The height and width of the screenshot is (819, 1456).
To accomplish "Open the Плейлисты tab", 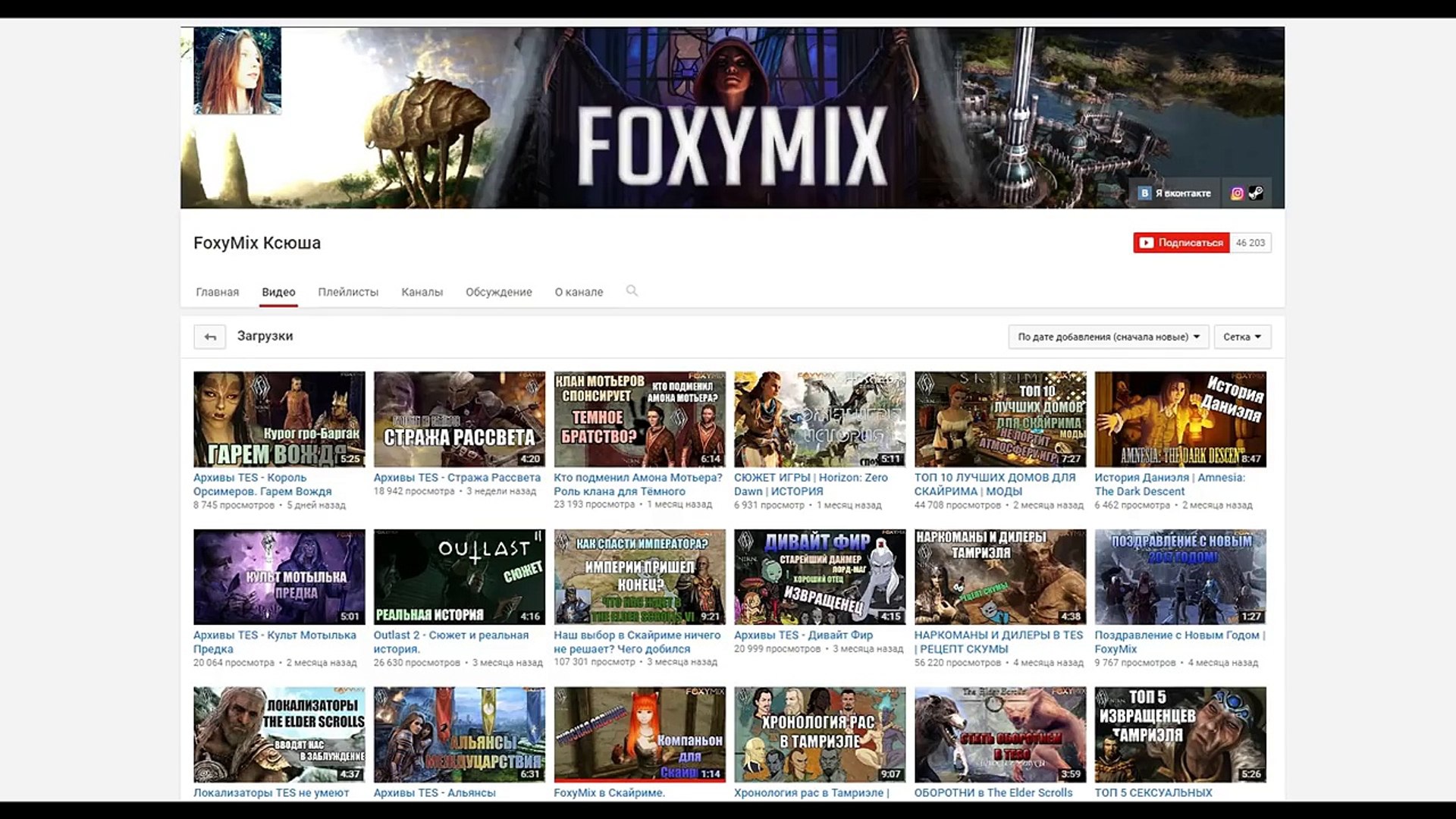I will [348, 292].
